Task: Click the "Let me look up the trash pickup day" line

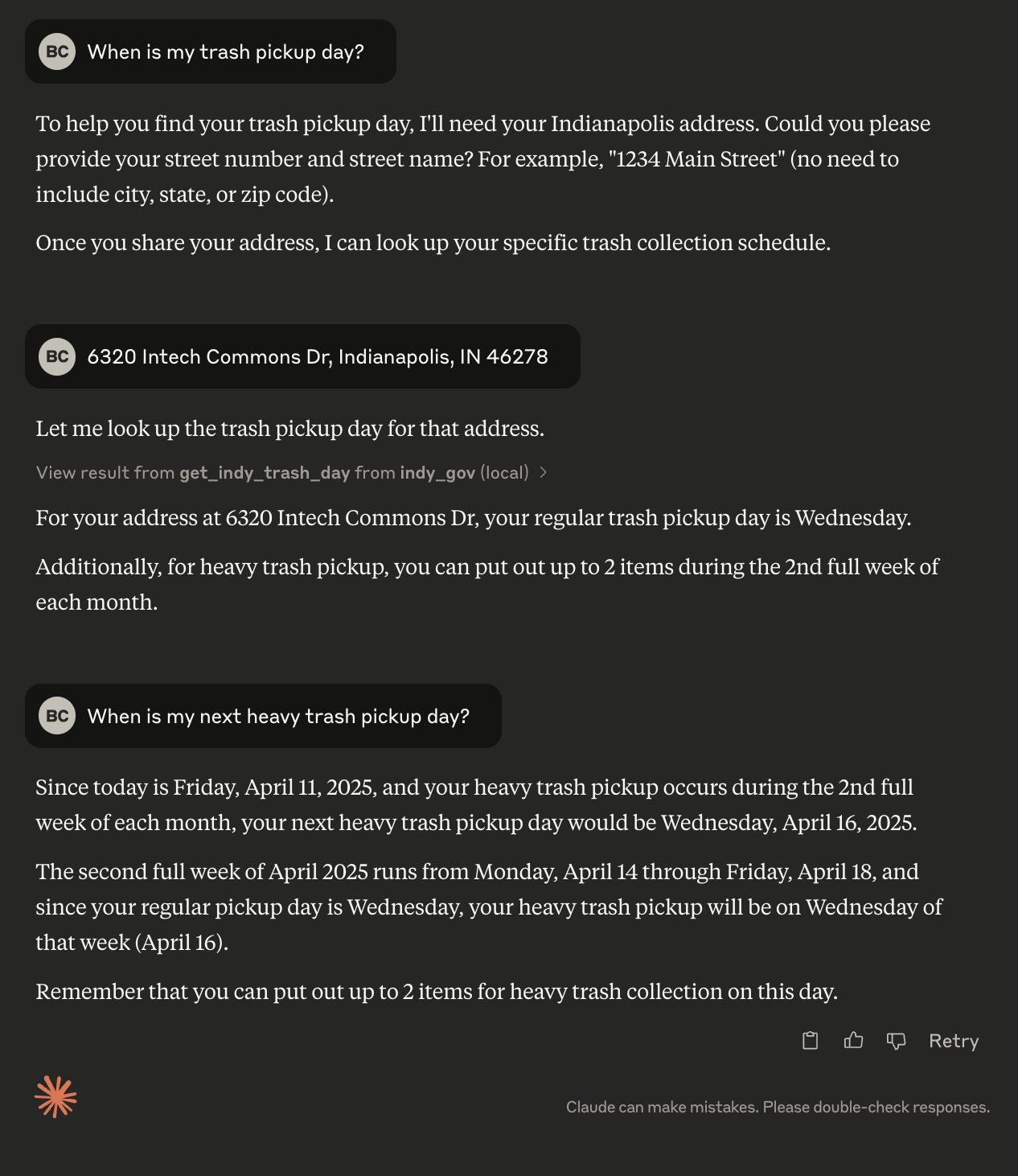Action: pos(289,429)
